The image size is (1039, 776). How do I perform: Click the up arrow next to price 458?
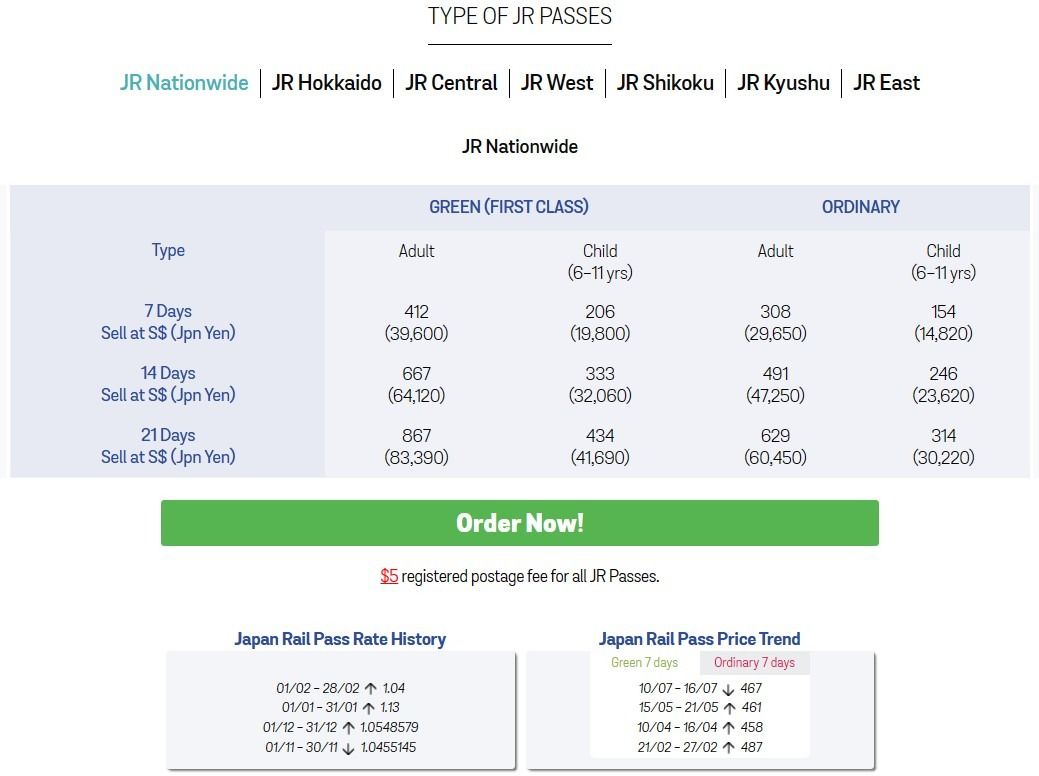pos(729,727)
